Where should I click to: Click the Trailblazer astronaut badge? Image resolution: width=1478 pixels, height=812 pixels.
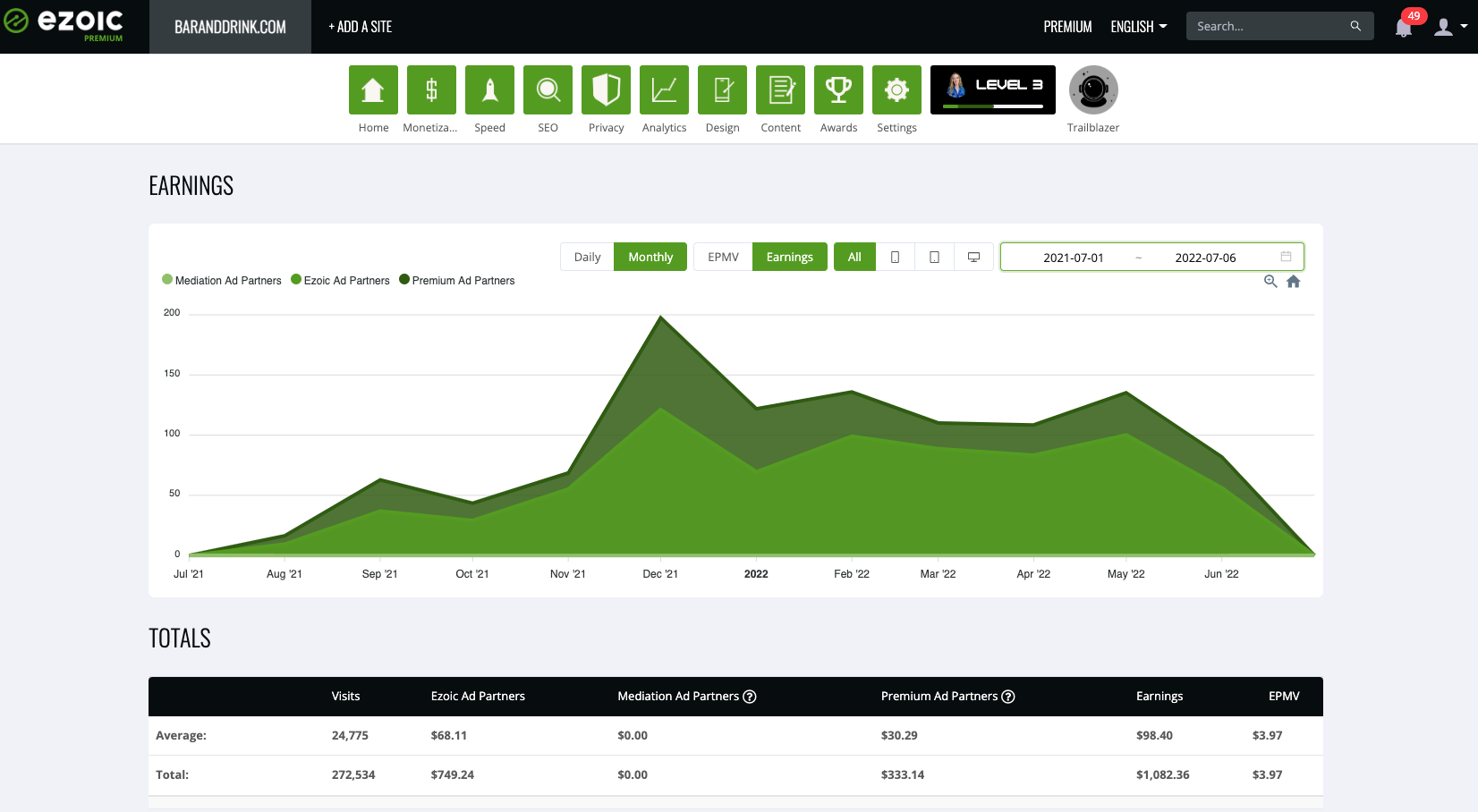1093,89
